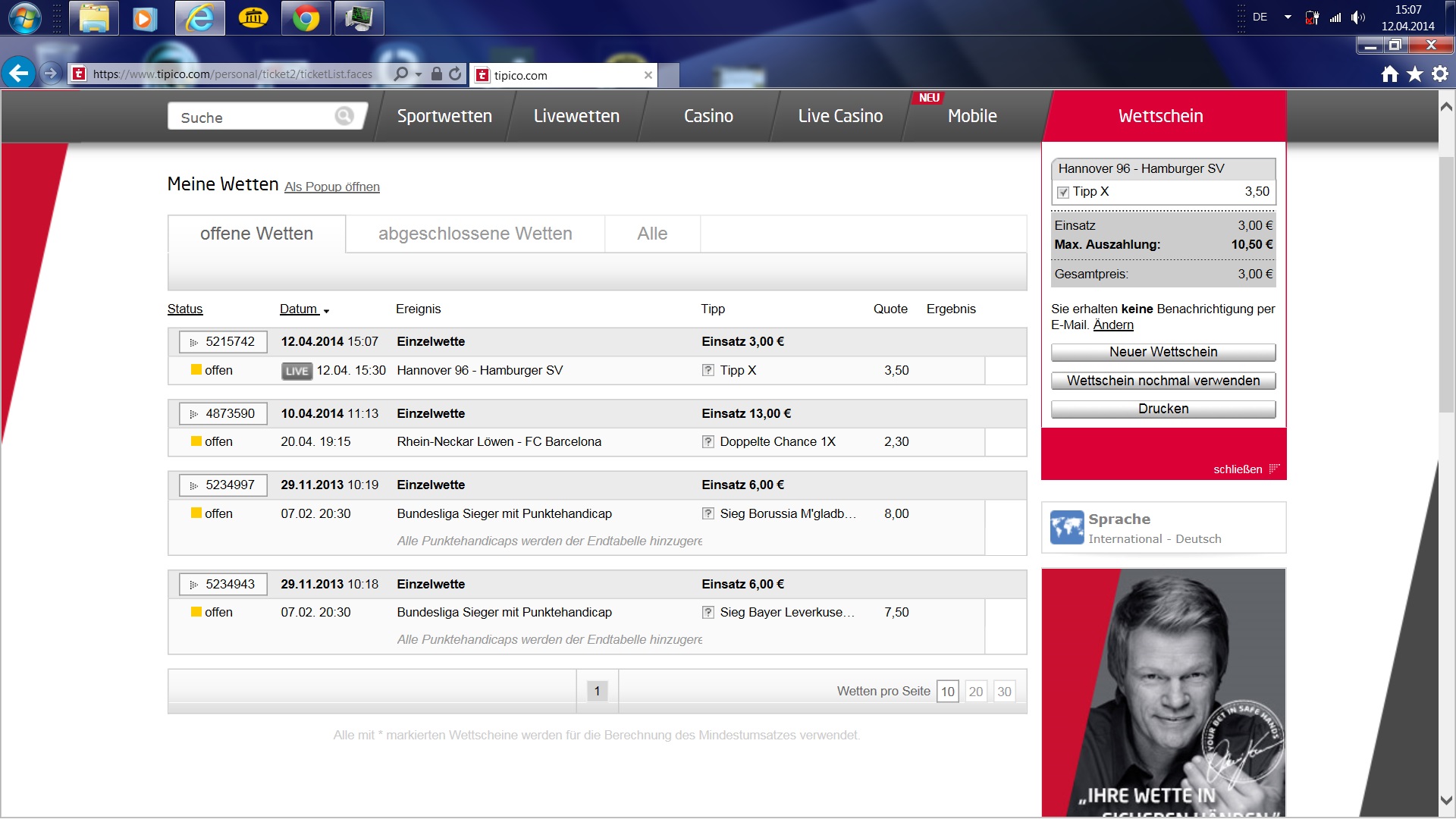
Task: Set Wetten pro Seite to 10
Action: (x=947, y=692)
